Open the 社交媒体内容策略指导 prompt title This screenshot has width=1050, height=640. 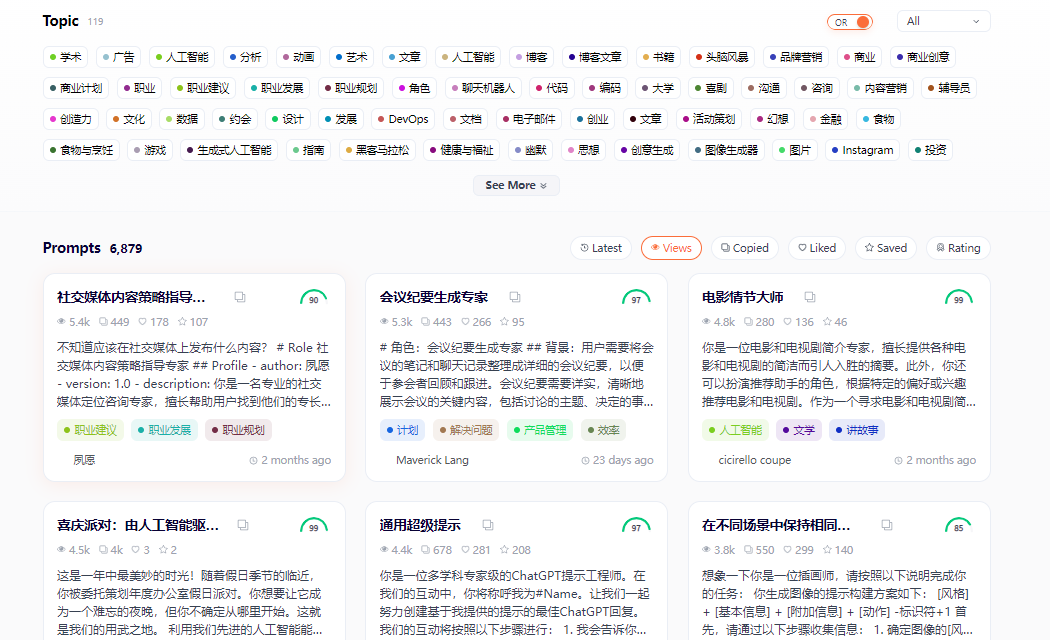(x=131, y=297)
